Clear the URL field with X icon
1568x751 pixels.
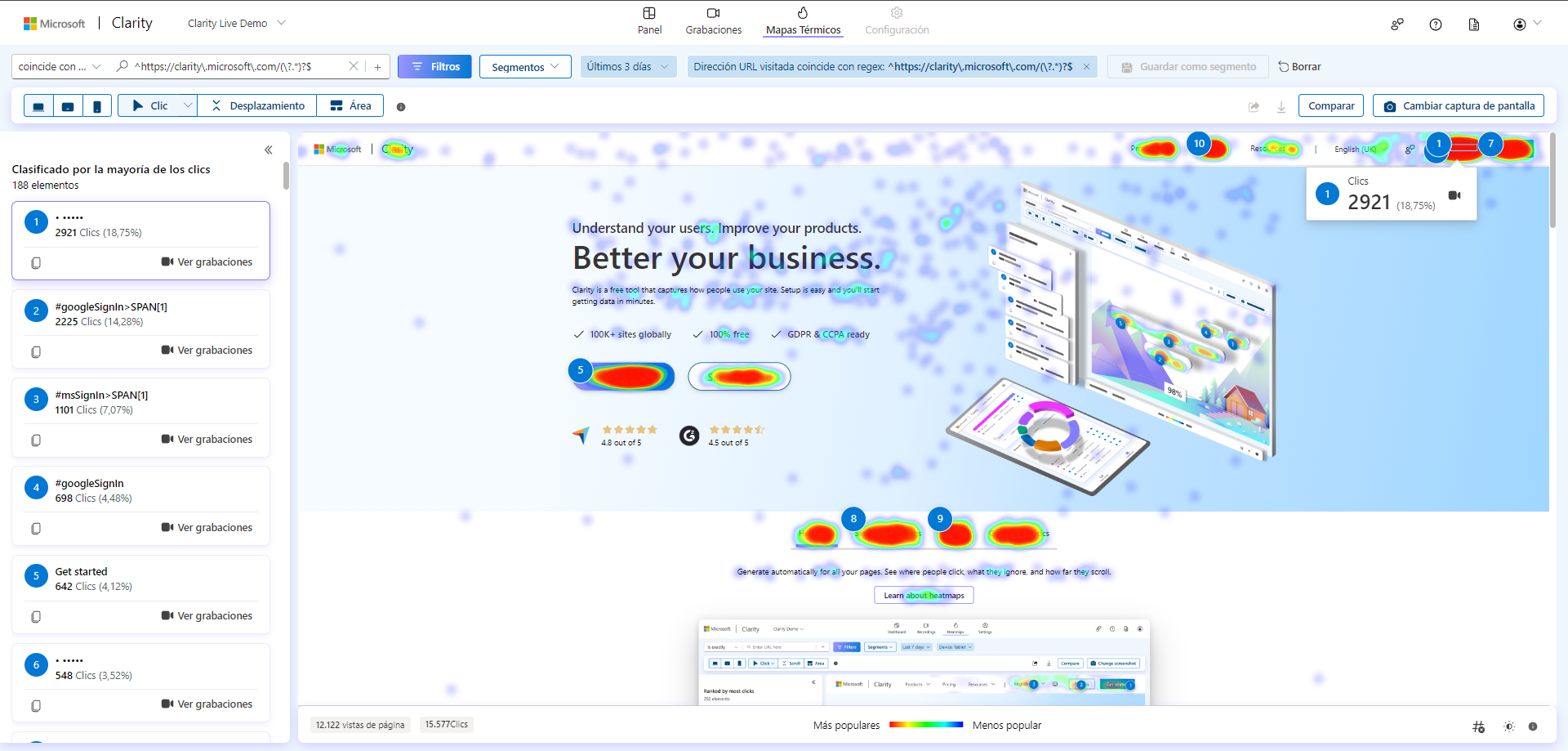click(x=354, y=66)
